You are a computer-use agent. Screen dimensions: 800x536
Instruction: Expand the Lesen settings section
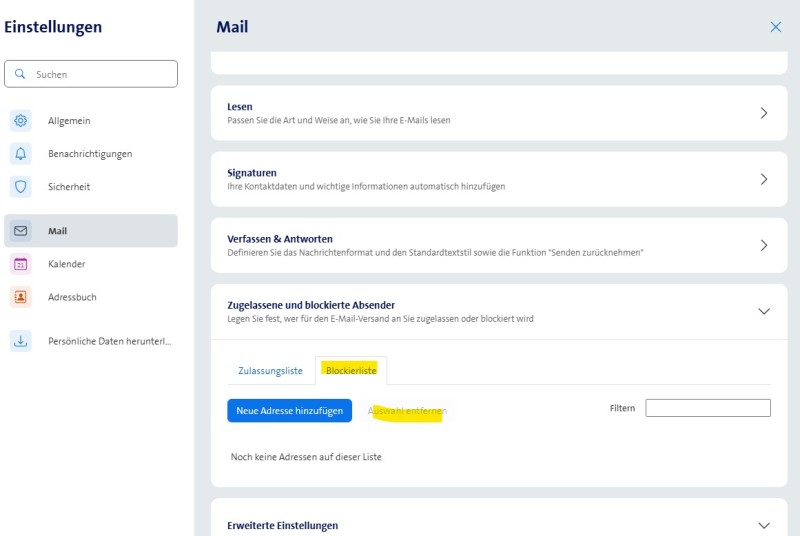pyautogui.click(x=764, y=113)
